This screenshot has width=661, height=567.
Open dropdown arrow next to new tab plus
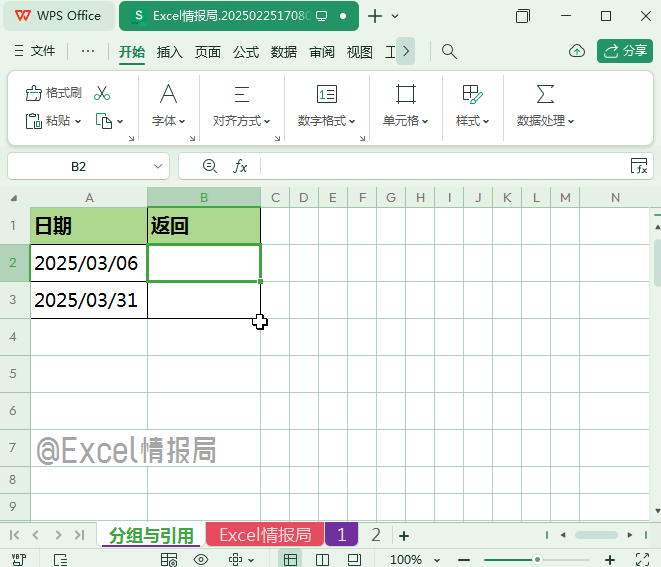coord(395,16)
